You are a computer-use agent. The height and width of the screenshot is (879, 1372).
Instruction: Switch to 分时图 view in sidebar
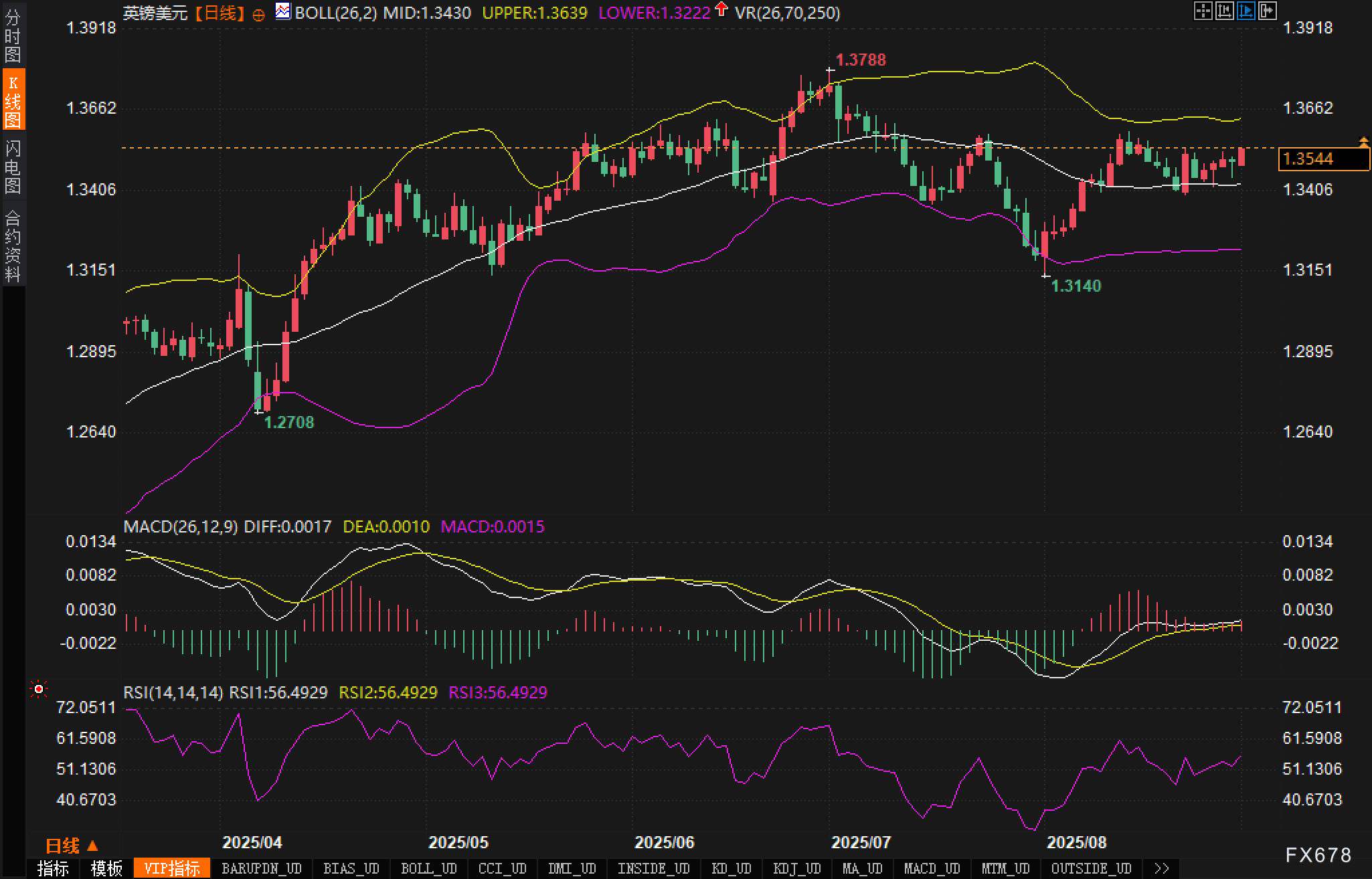[13, 36]
